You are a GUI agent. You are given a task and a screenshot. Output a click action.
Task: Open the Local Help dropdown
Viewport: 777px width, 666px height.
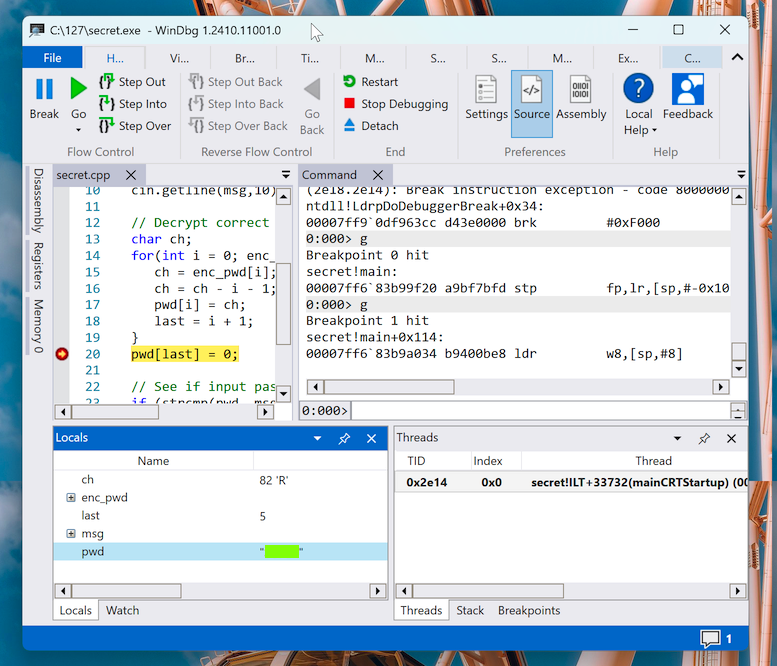point(639,130)
